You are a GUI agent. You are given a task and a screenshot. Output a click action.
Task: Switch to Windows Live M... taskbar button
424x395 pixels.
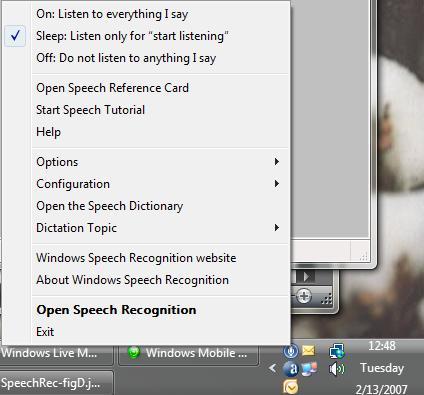(x=57, y=354)
